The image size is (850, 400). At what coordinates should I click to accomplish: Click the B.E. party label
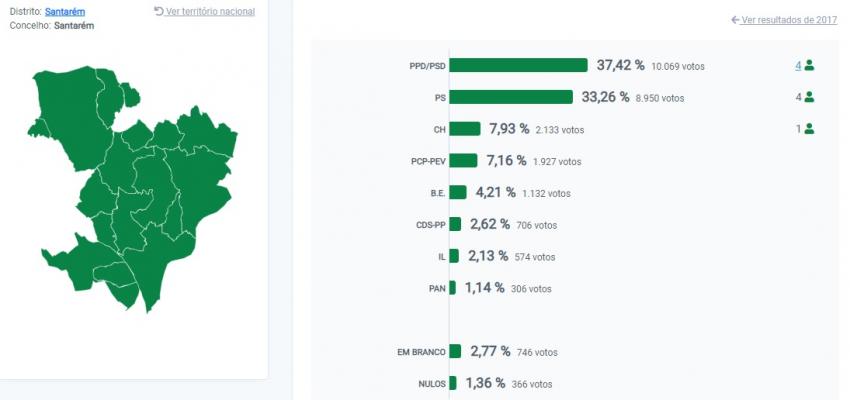(437, 193)
